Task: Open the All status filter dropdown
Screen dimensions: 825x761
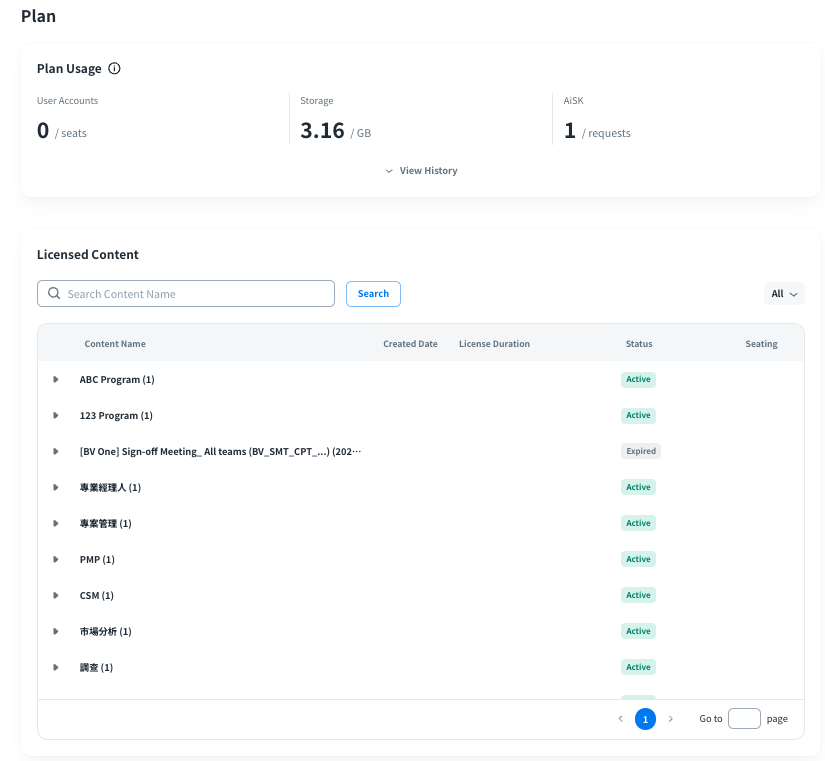Action: click(x=783, y=294)
